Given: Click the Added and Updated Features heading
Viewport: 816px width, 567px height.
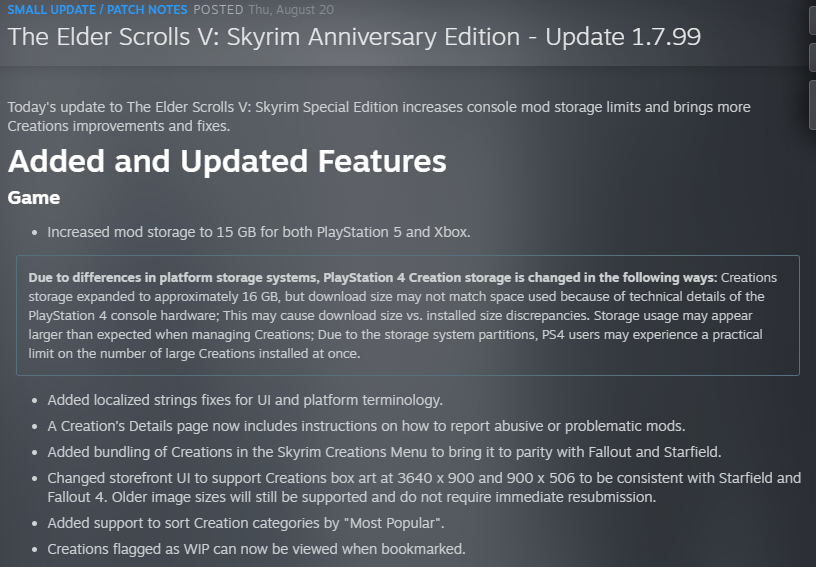Looking at the screenshot, I should tap(227, 161).
